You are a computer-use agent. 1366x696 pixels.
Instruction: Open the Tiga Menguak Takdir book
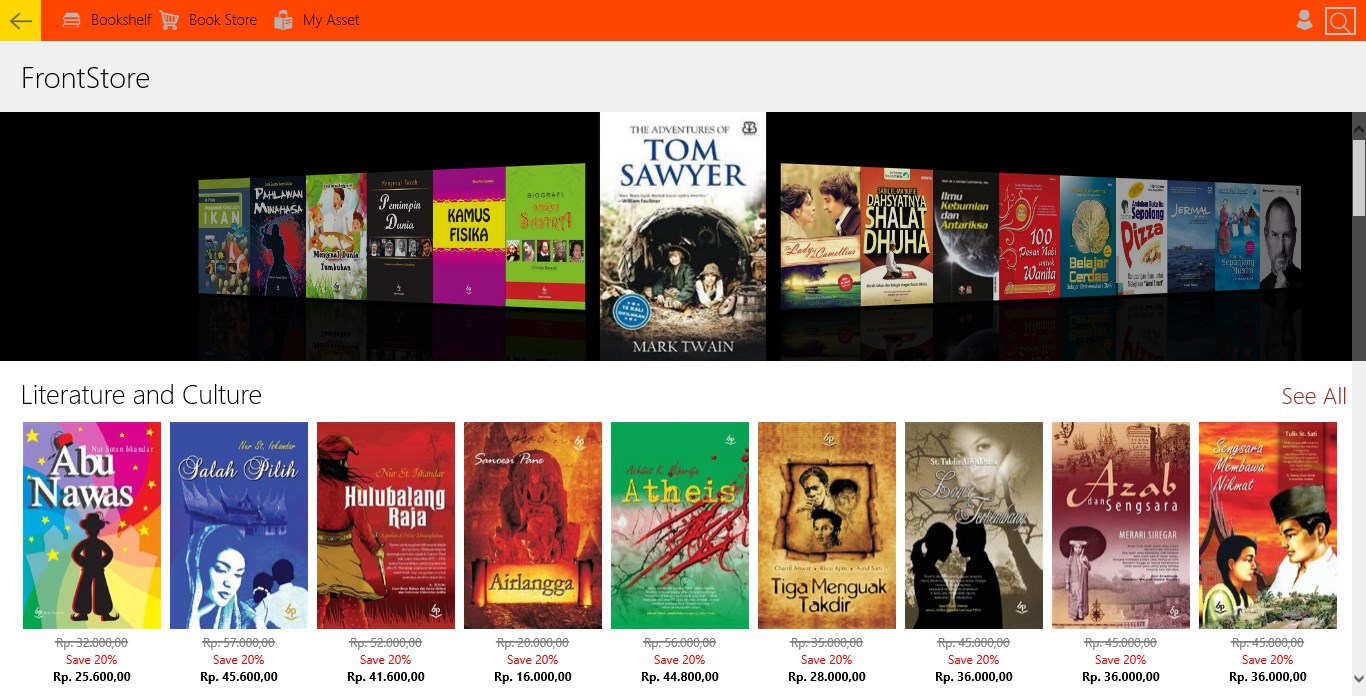coord(827,525)
